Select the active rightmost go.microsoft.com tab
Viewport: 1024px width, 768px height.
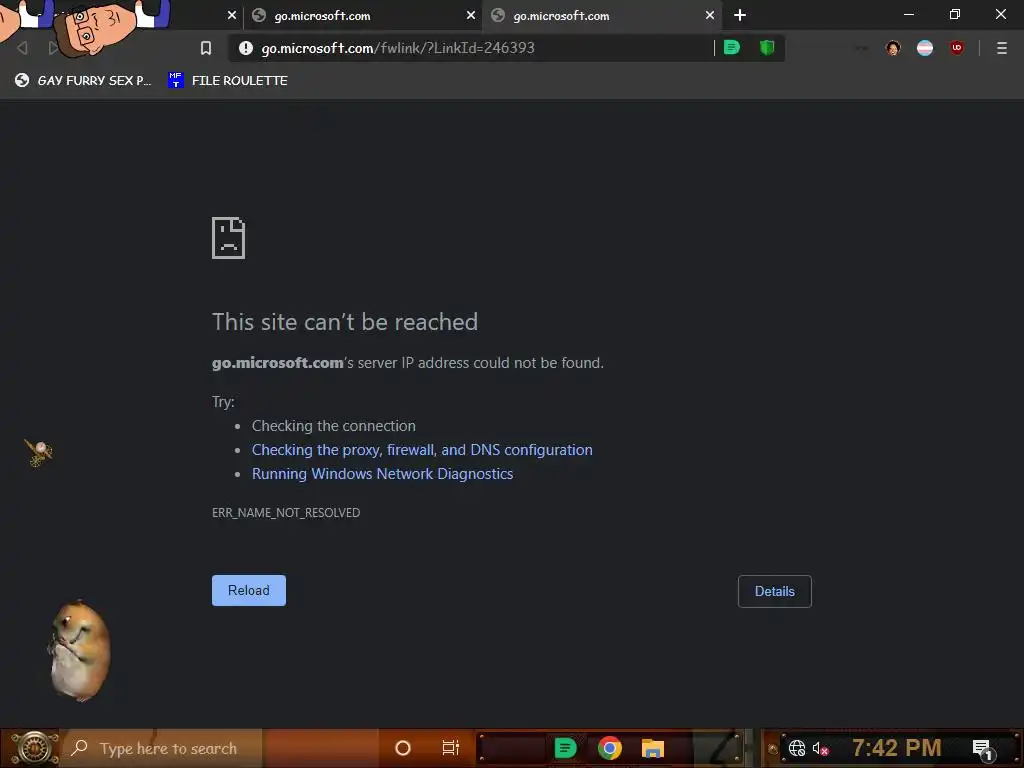[x=601, y=16]
